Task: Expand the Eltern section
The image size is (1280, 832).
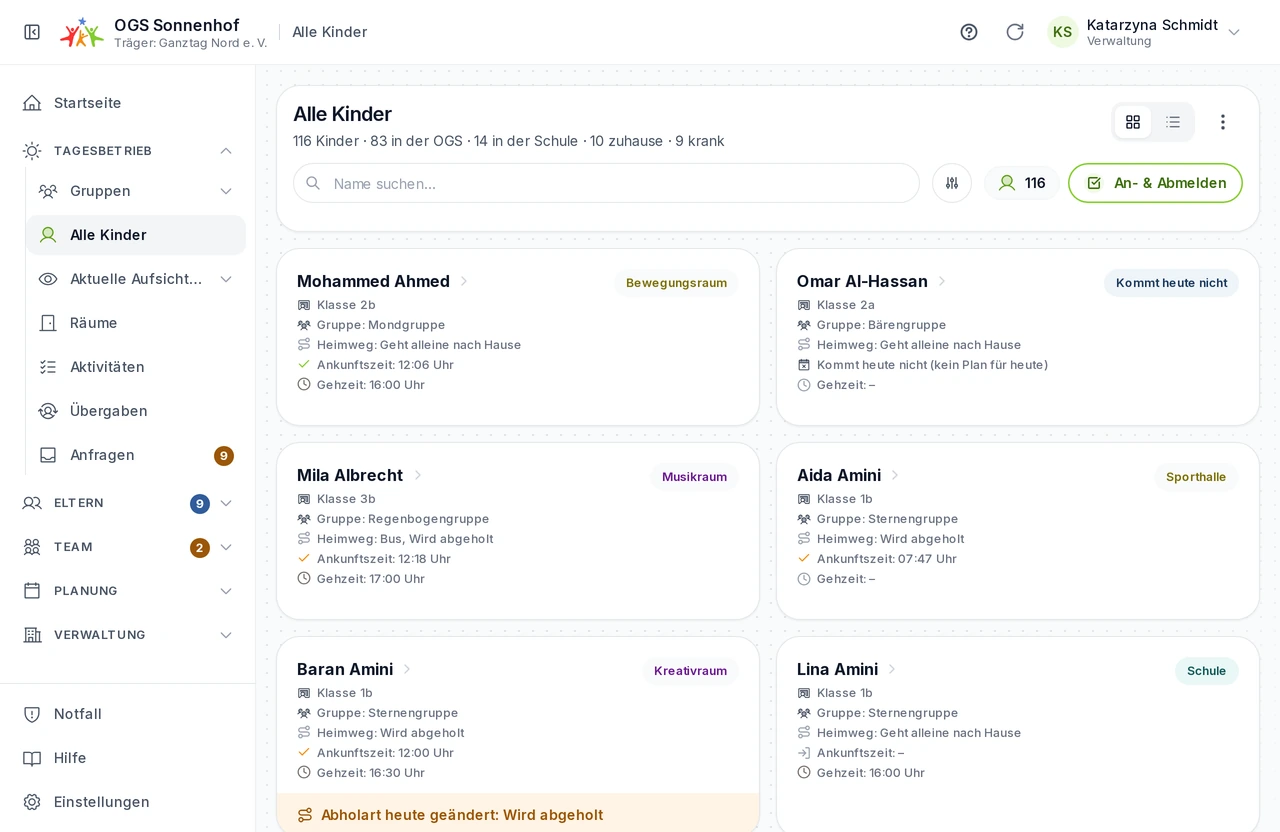Action: click(226, 503)
